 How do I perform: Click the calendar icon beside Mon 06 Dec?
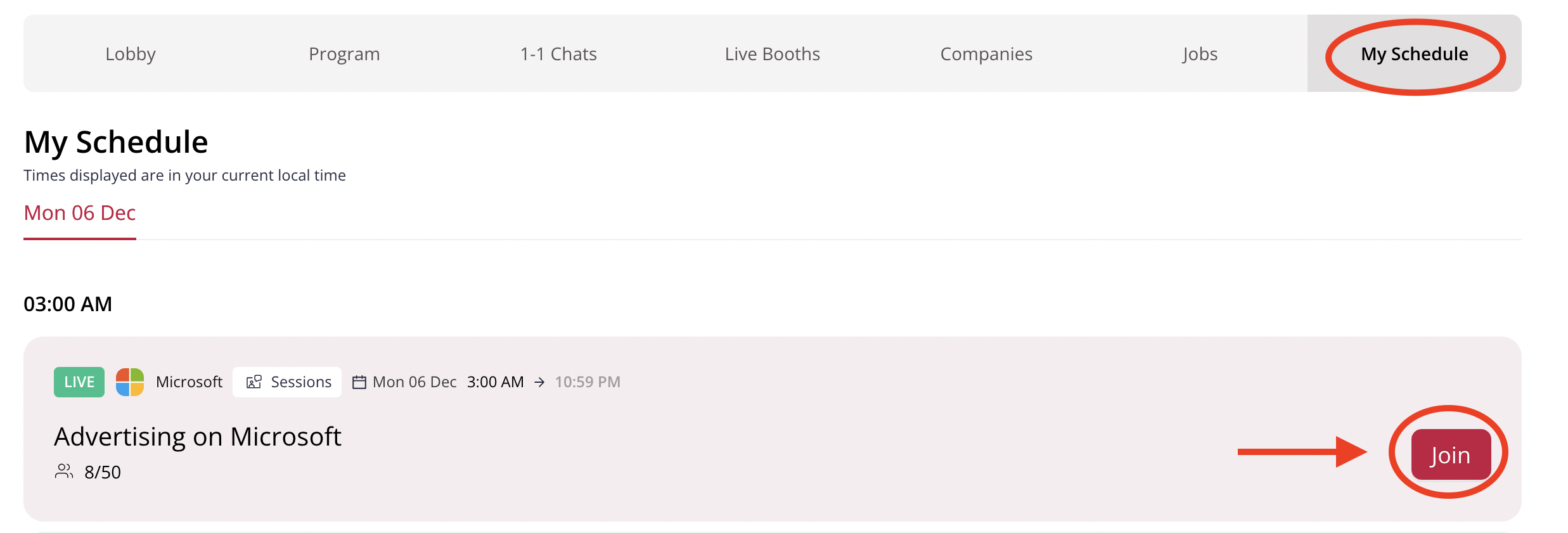pos(359,382)
